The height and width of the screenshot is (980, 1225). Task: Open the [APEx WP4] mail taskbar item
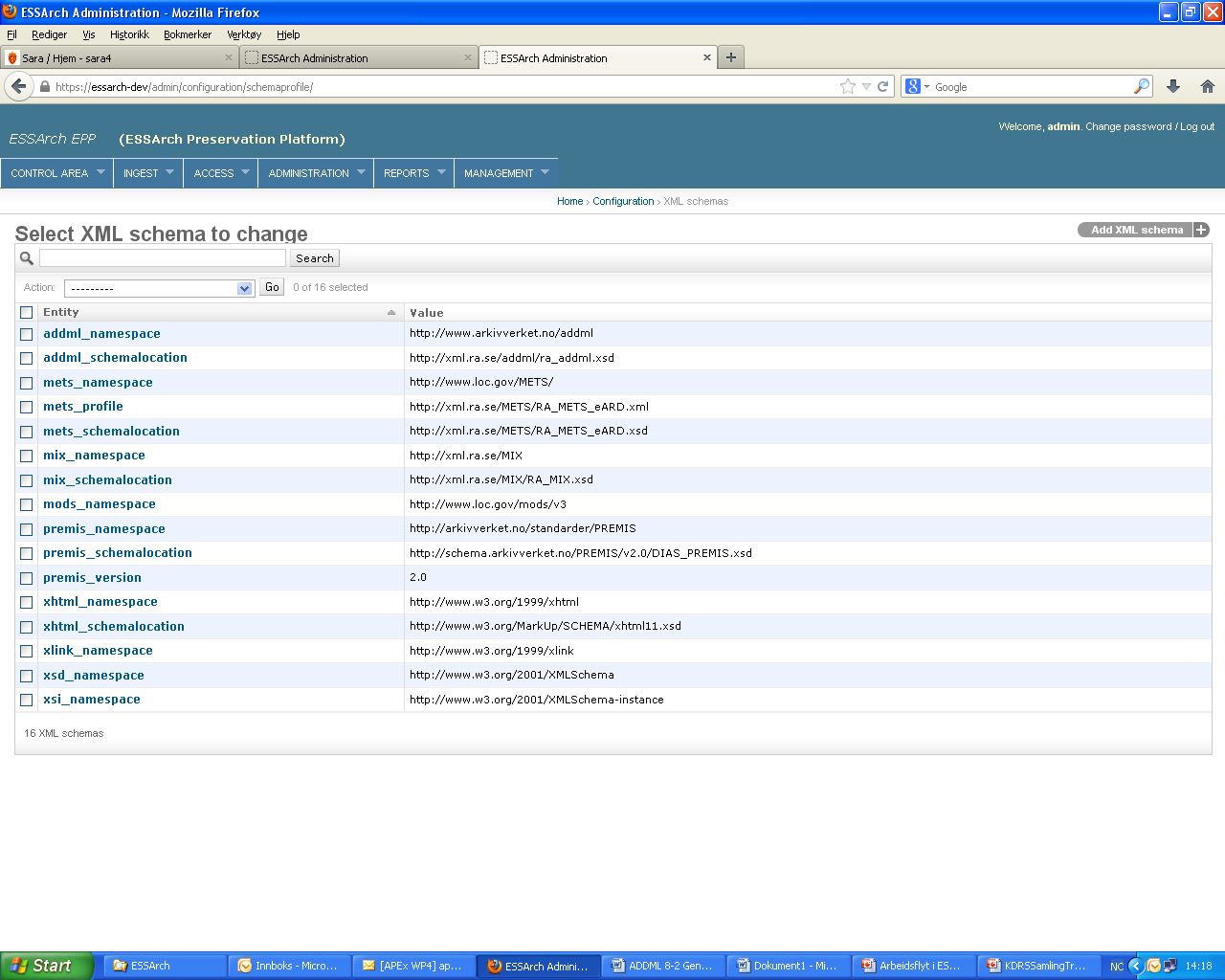pos(414,966)
